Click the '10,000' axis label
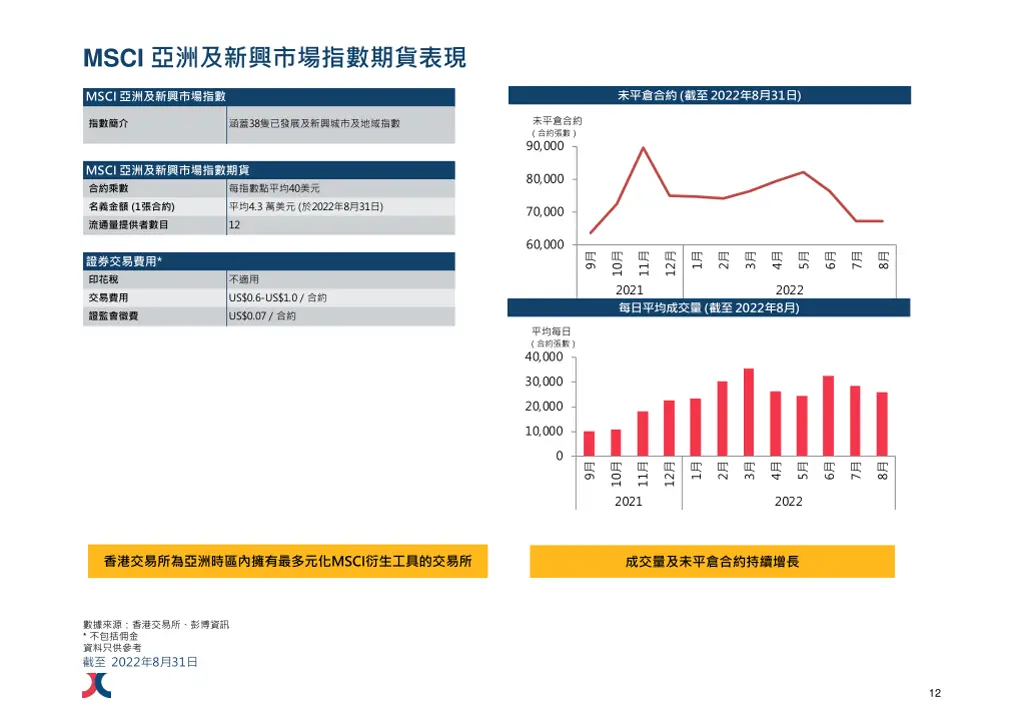The height and width of the screenshot is (724, 1024). click(544, 432)
